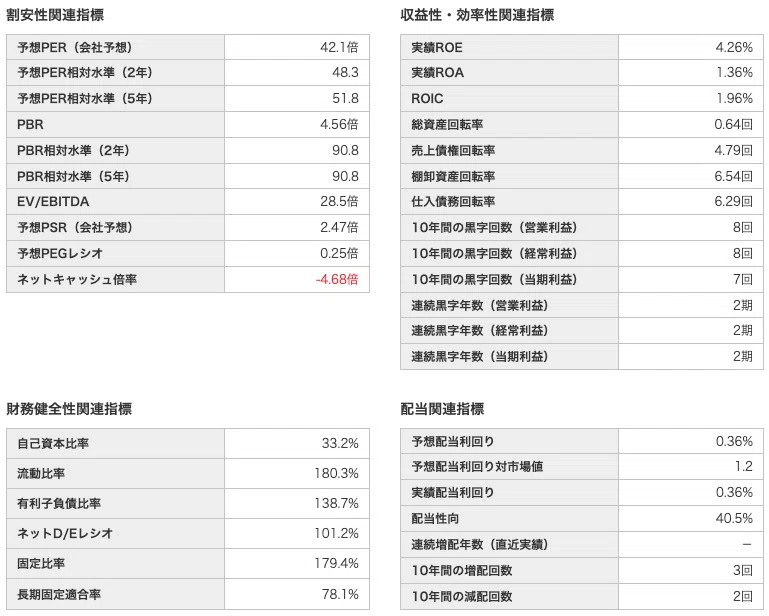Click the 配当性向 value 40.5%

[x=734, y=518]
